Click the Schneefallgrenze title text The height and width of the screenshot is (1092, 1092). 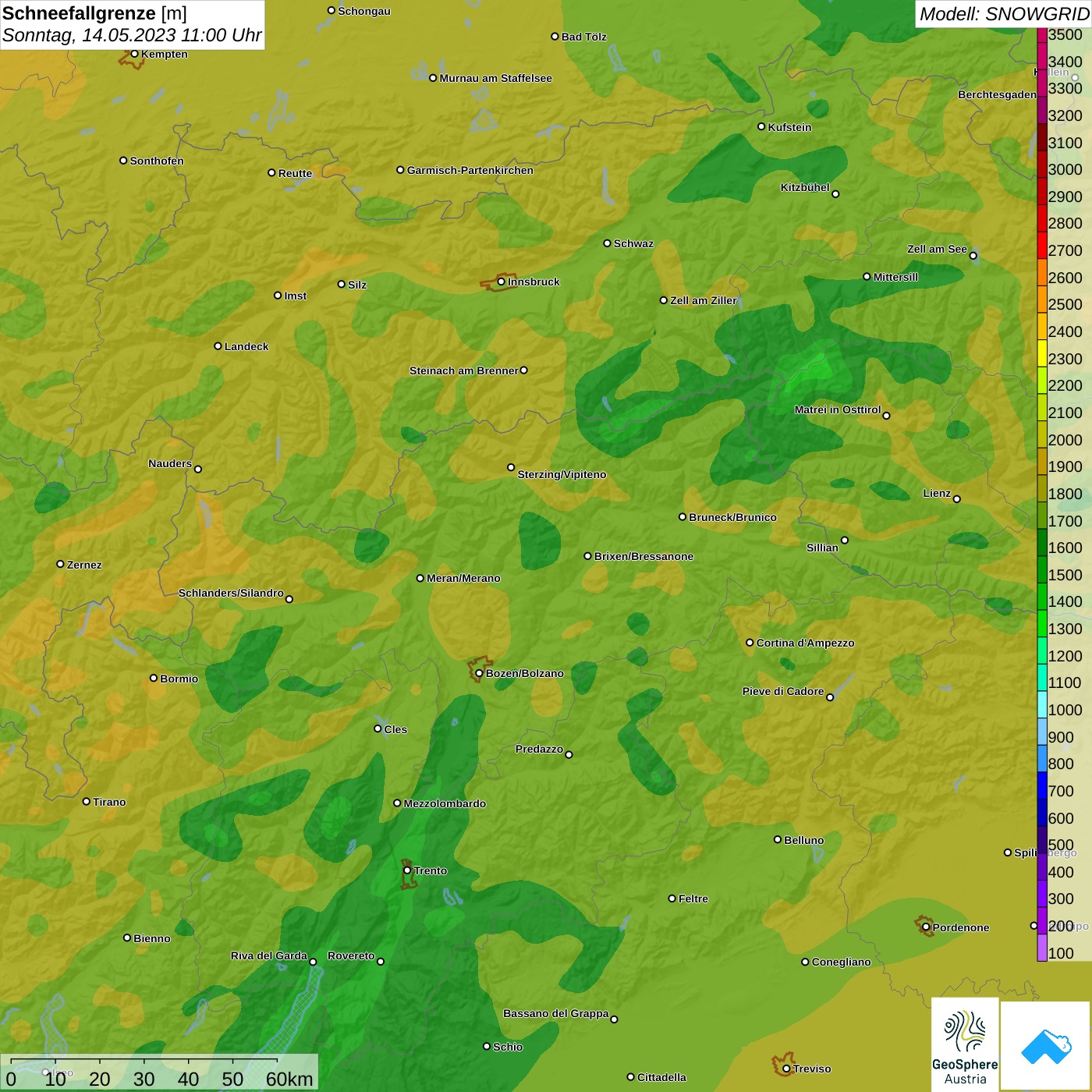[x=79, y=13]
